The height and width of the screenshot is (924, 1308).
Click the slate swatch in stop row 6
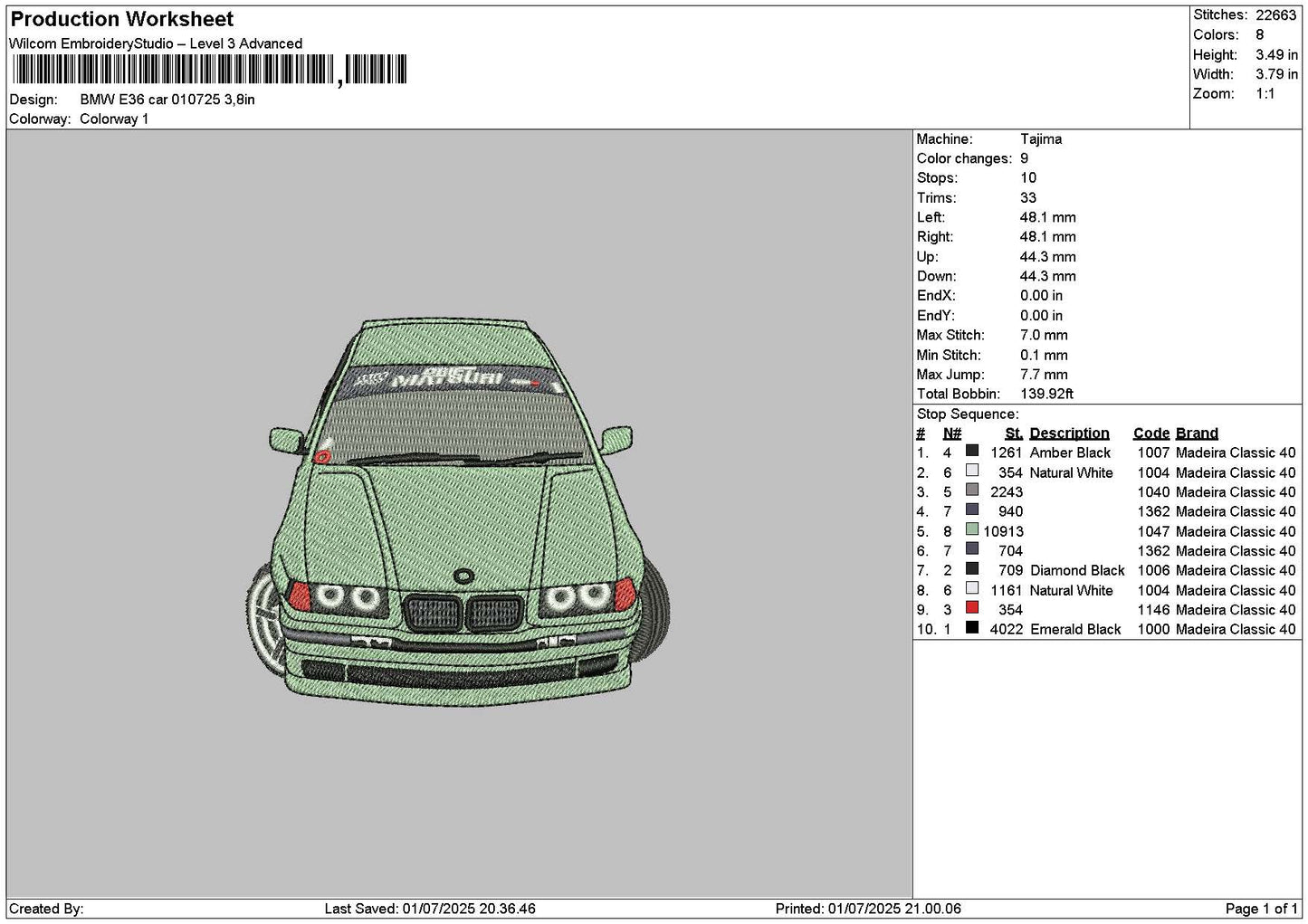972,549
